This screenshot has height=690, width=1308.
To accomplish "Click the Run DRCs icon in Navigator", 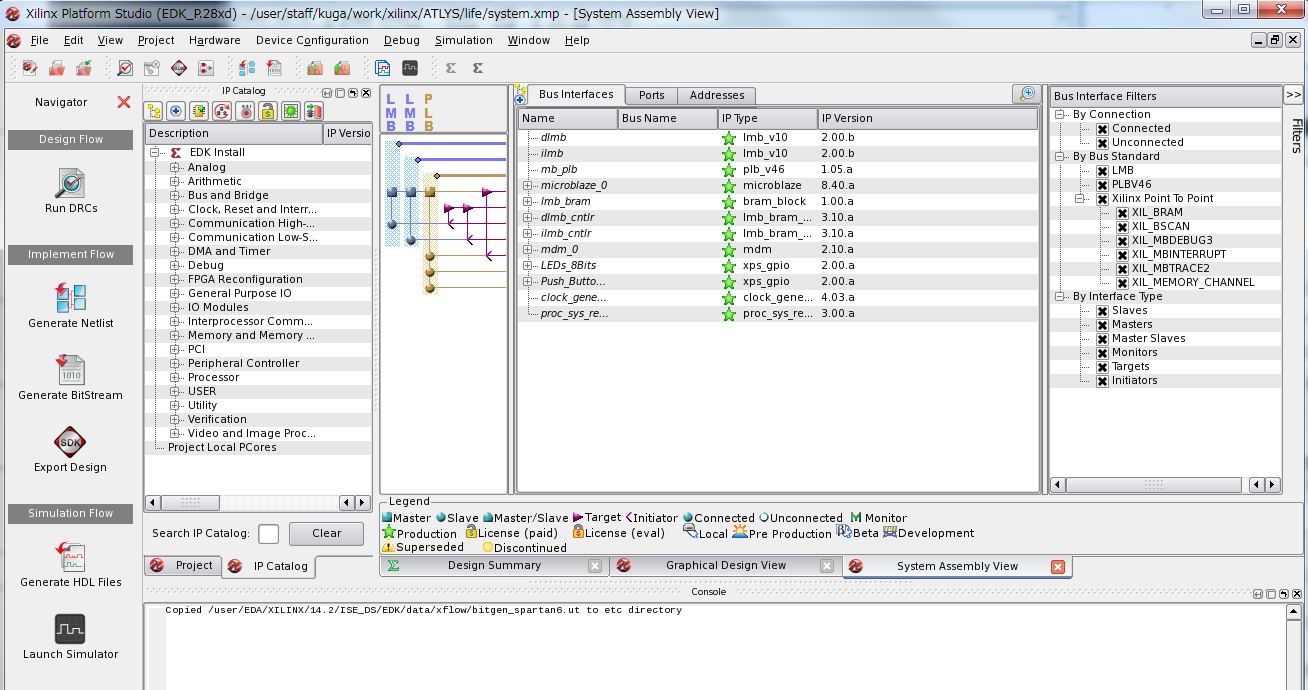I will (x=71, y=183).
